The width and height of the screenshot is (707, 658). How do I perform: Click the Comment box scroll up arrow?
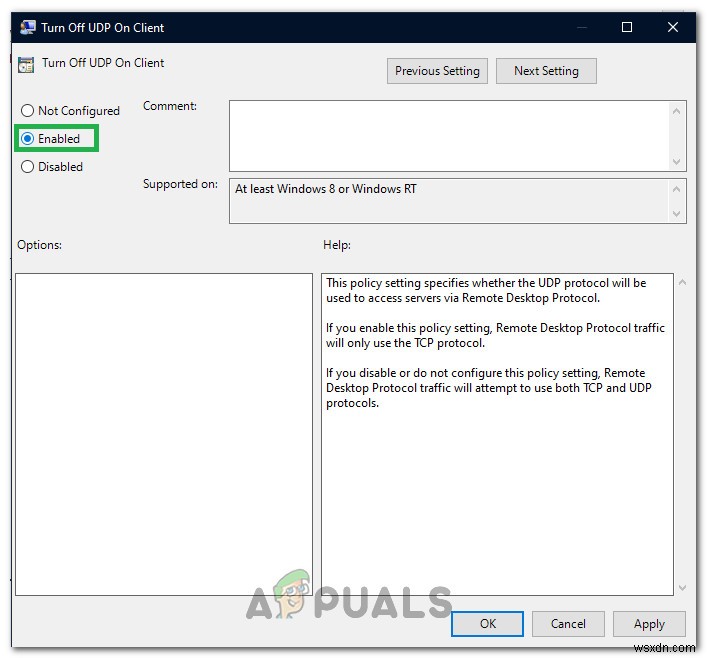pyautogui.click(x=676, y=111)
